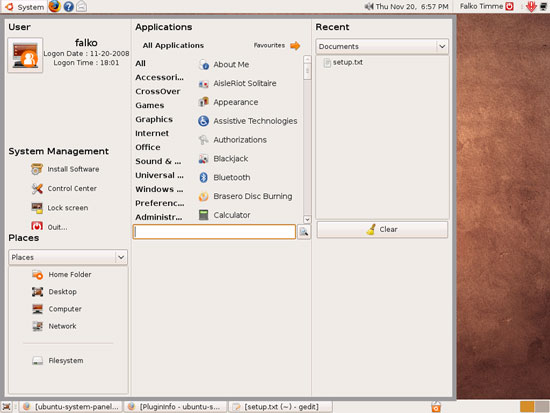550x413 pixels.
Task: Select the Preferences category
Action: point(160,204)
